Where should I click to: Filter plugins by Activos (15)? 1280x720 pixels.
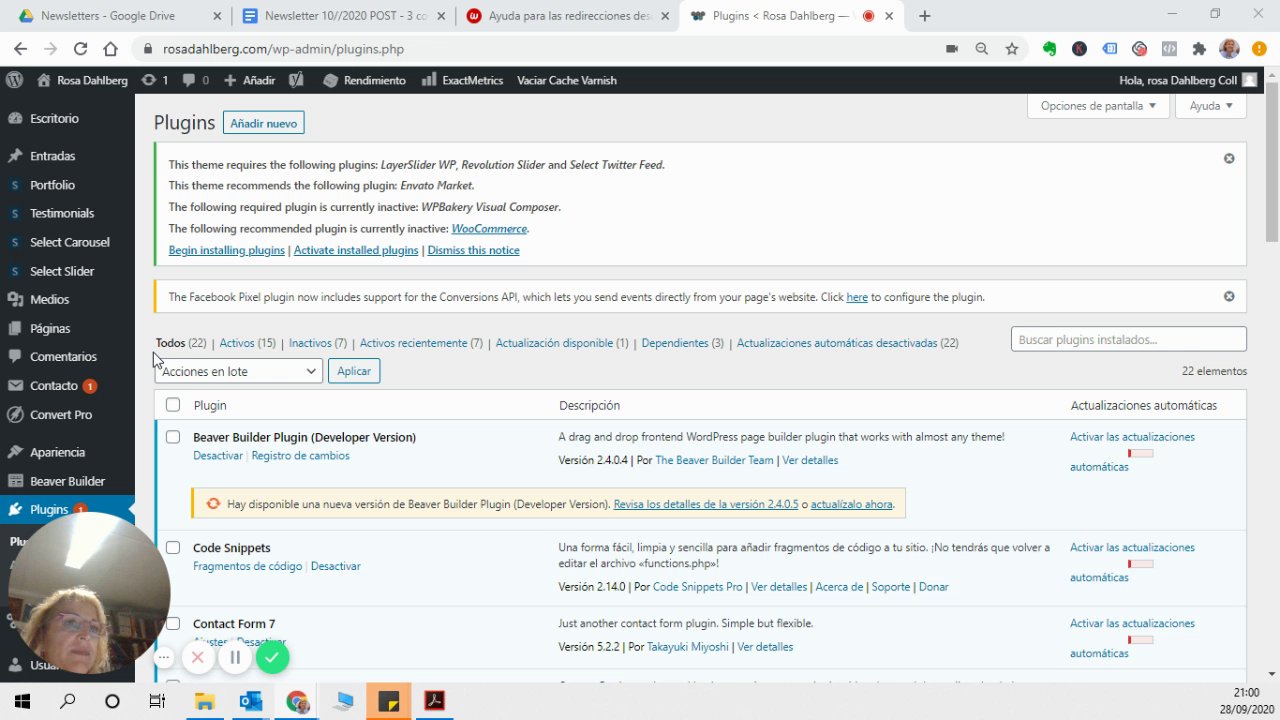click(x=247, y=343)
